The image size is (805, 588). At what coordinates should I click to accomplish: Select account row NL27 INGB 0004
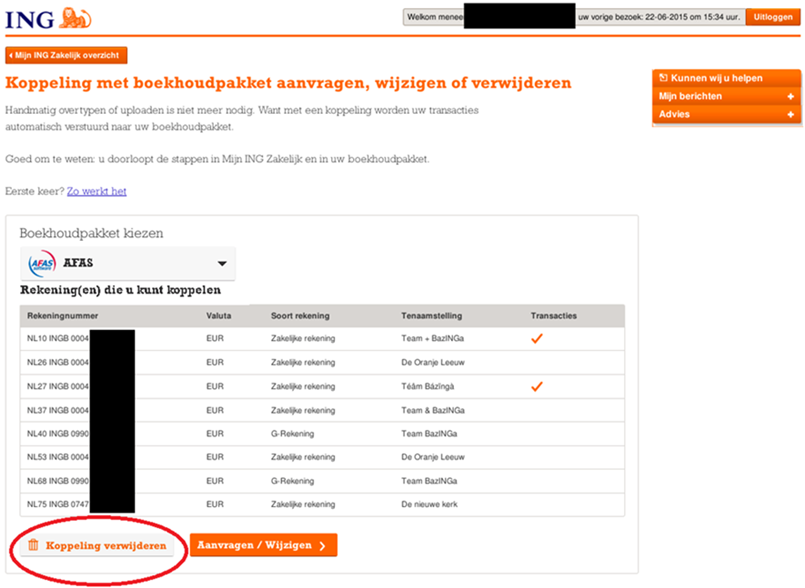[x=322, y=387]
